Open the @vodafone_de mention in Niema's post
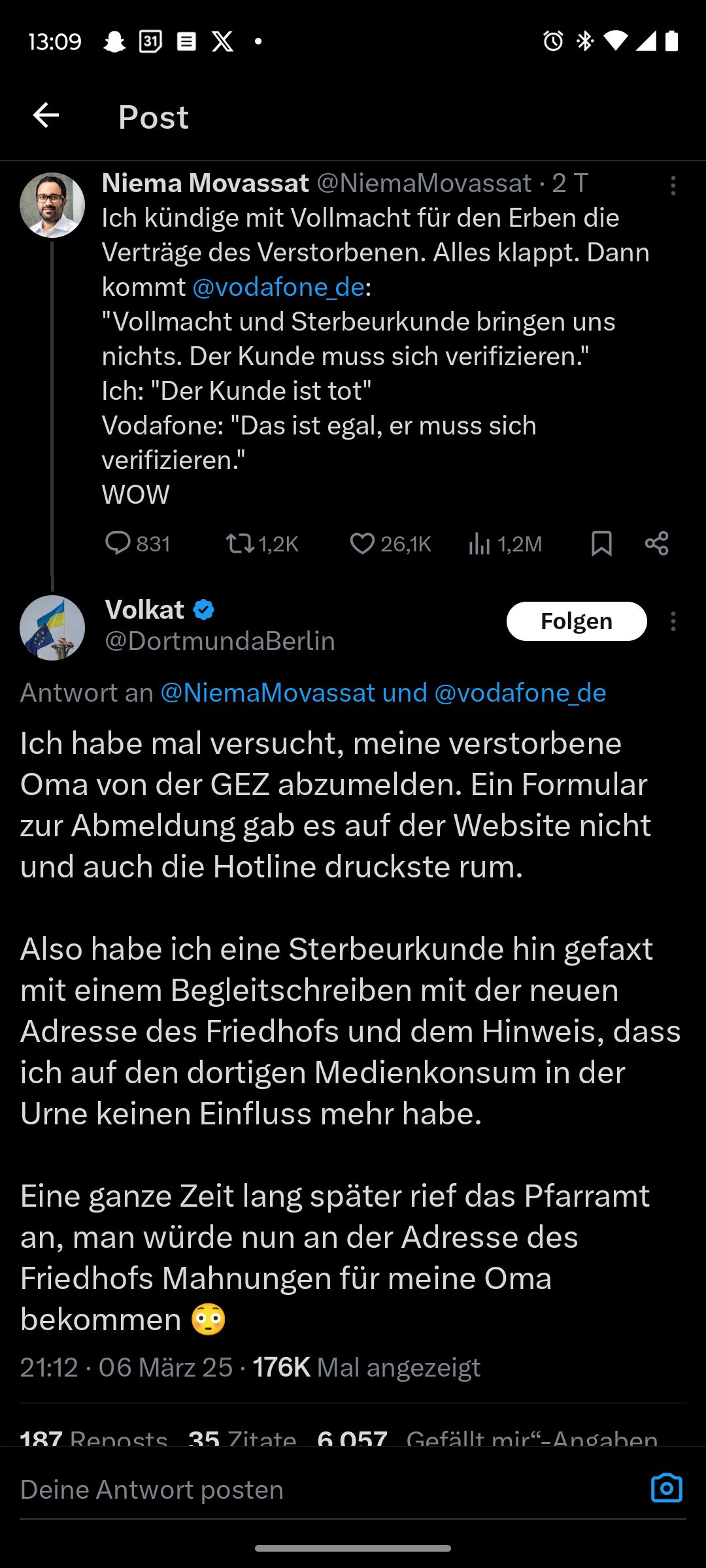Viewport: 706px width, 1568px height. [x=278, y=287]
